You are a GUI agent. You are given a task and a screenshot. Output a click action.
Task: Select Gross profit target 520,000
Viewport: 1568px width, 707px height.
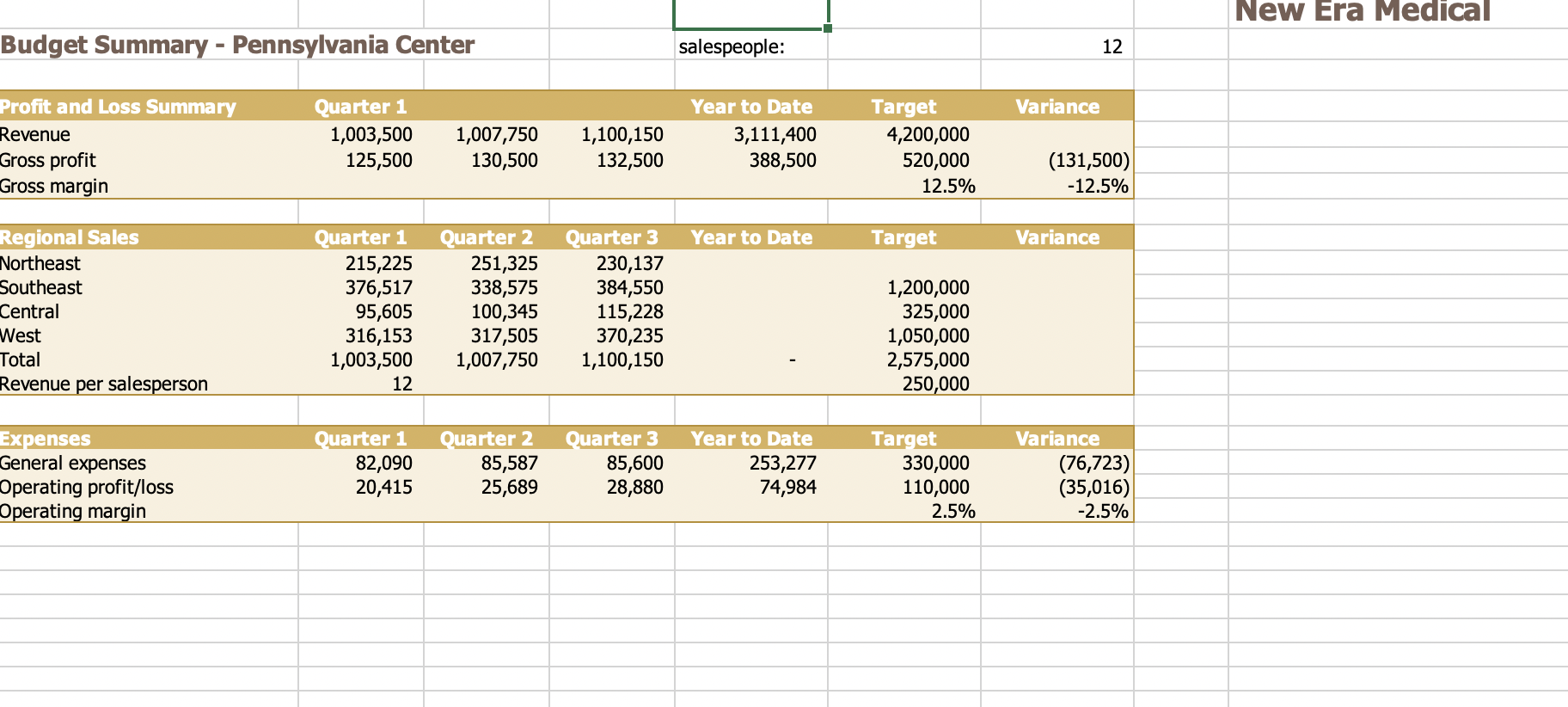(x=936, y=160)
